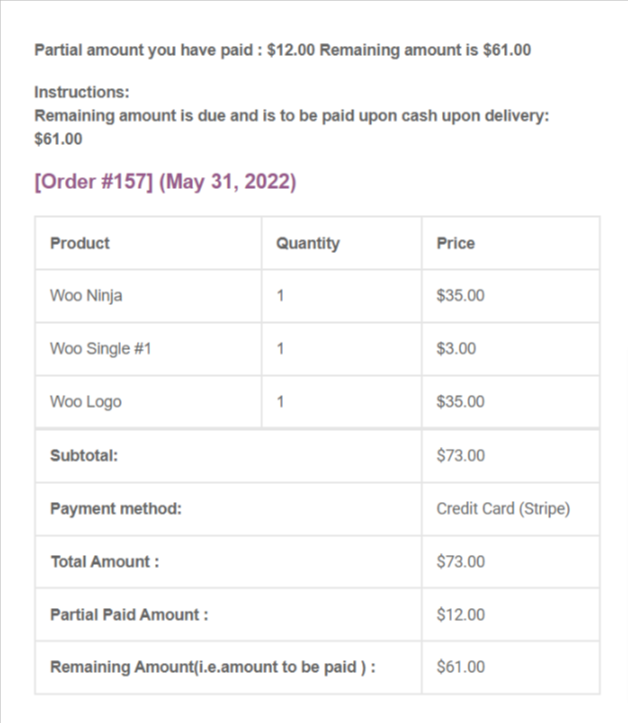Click the Payment method label
Screen dimensions: 628x723
[x=116, y=509]
